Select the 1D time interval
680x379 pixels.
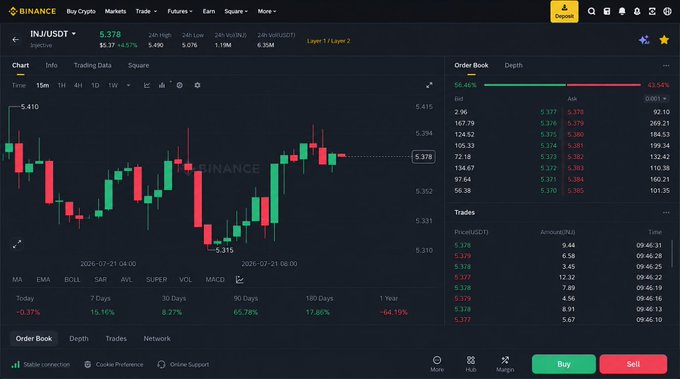[95, 85]
